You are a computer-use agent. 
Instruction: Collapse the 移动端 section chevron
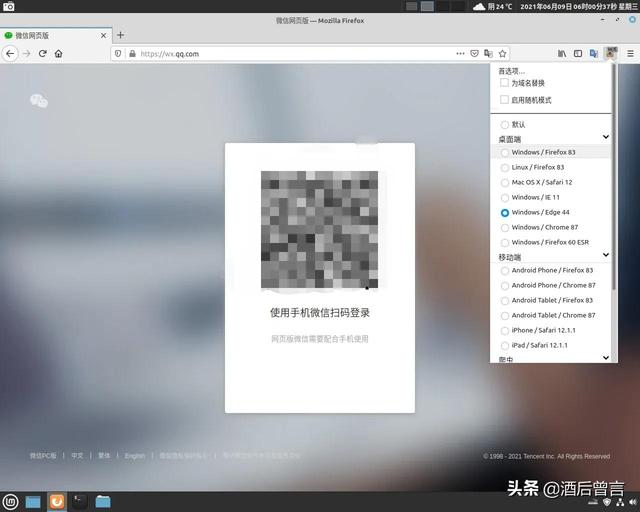pyautogui.click(x=605, y=257)
